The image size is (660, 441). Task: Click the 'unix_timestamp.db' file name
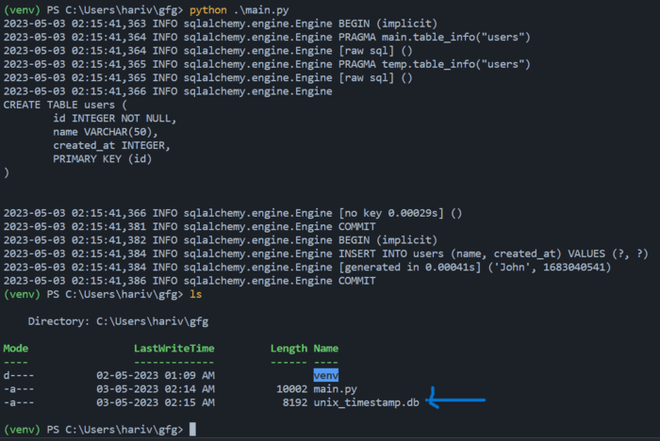click(x=366, y=402)
